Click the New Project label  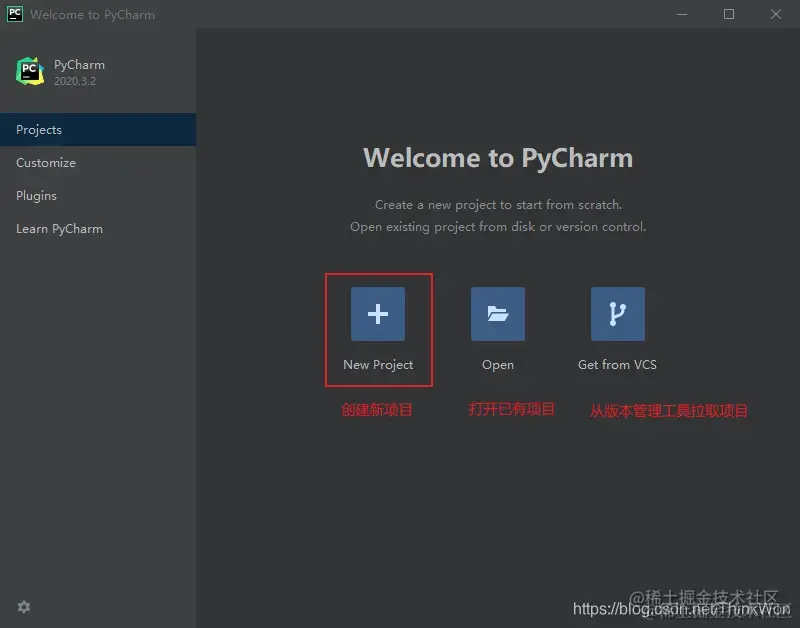378,364
